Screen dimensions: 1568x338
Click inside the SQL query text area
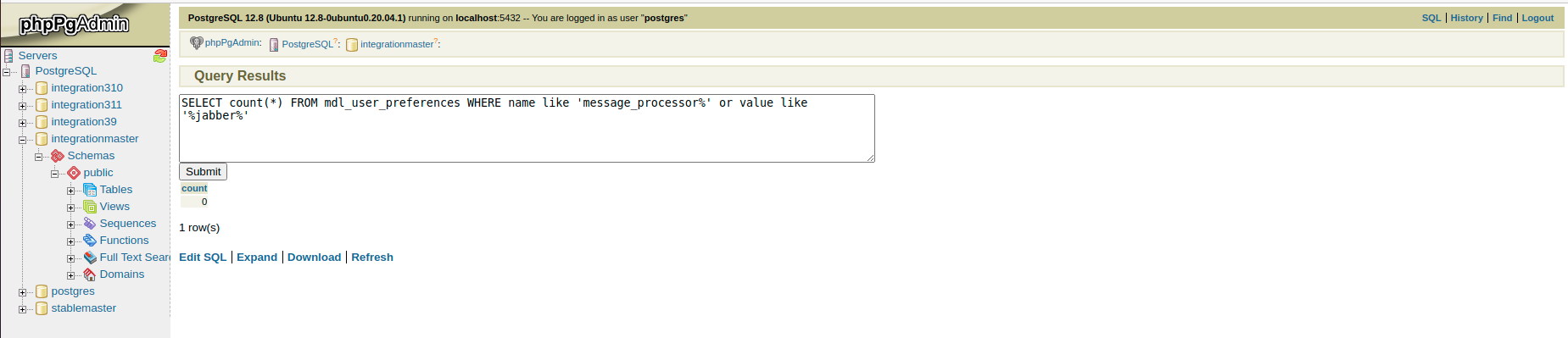[527, 128]
